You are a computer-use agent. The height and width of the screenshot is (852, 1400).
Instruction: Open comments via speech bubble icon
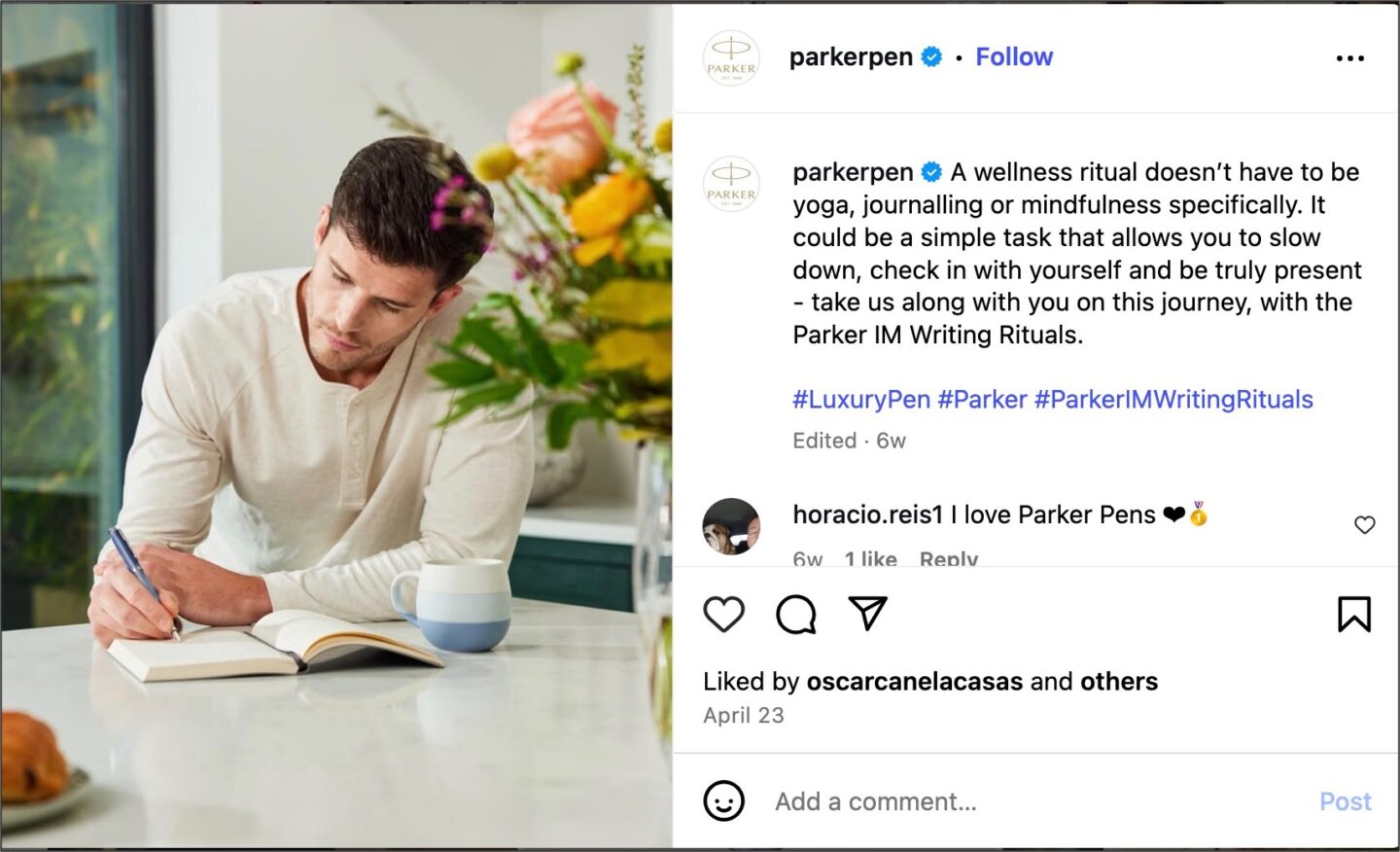[796, 614]
